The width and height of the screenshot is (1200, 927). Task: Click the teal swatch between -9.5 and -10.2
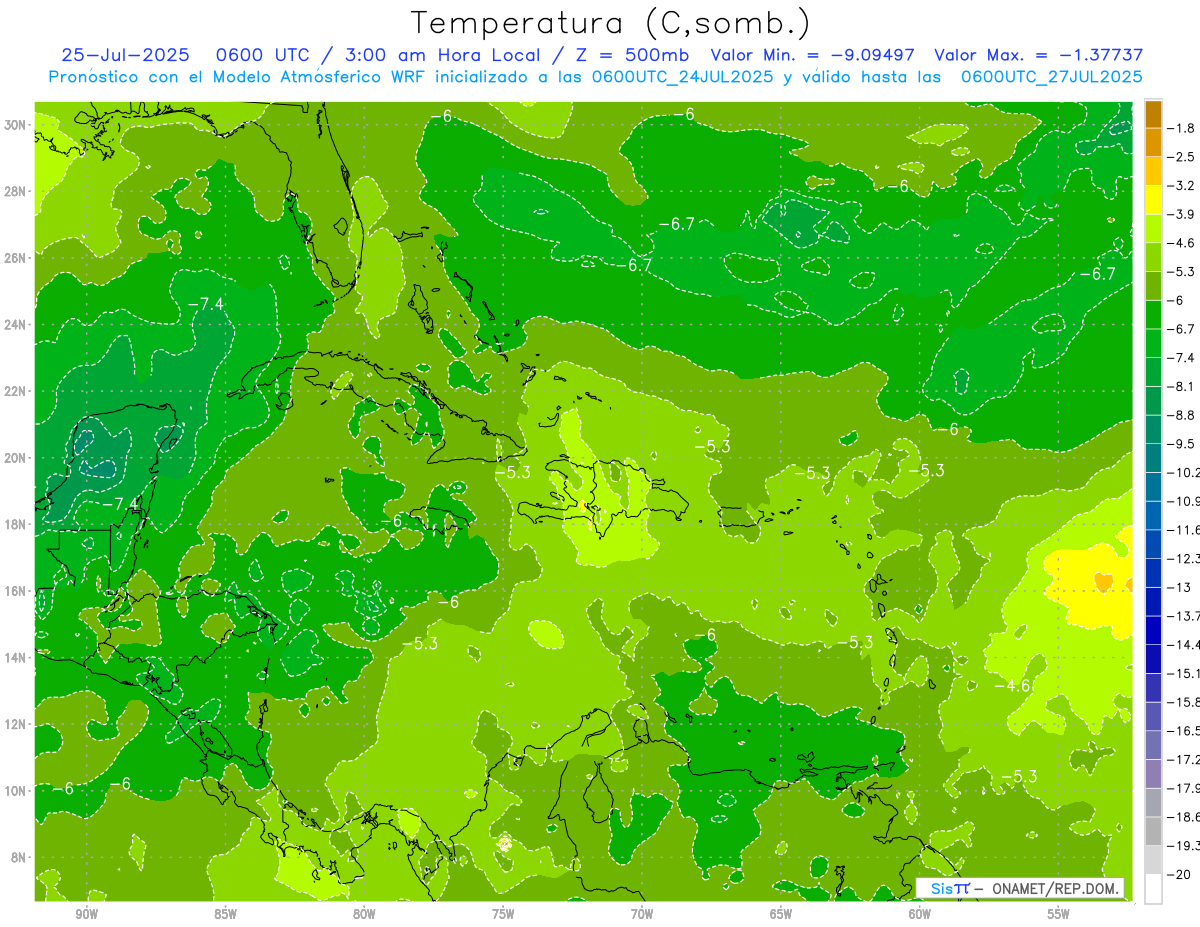point(1153,458)
